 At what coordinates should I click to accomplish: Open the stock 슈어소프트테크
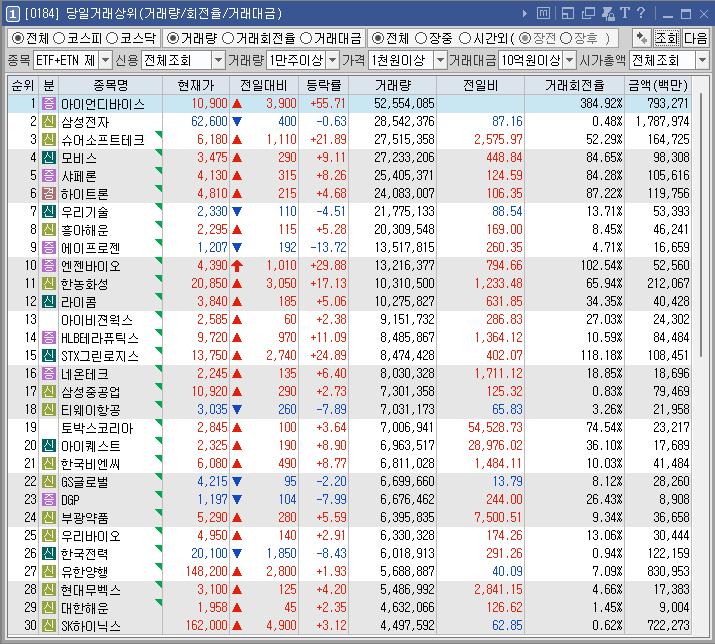103,140
